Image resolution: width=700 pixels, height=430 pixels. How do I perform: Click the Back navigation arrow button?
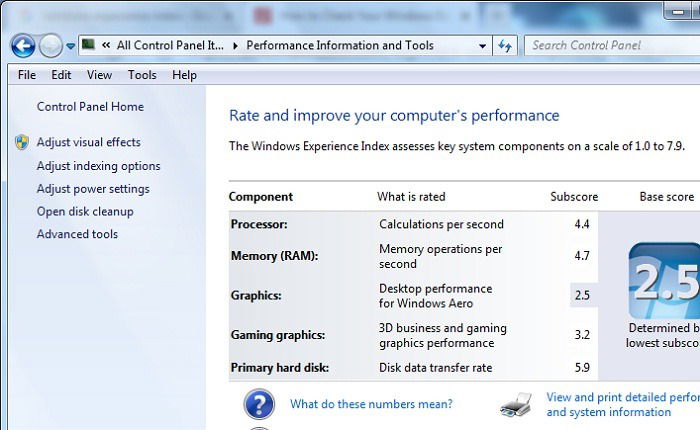tap(23, 46)
